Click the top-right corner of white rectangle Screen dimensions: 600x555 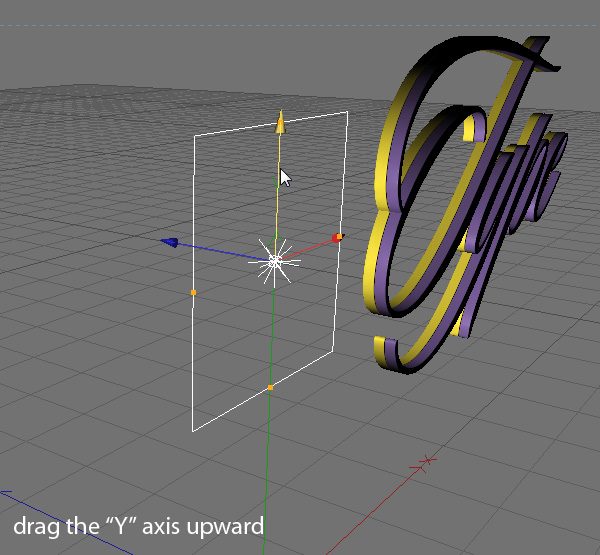(x=347, y=112)
